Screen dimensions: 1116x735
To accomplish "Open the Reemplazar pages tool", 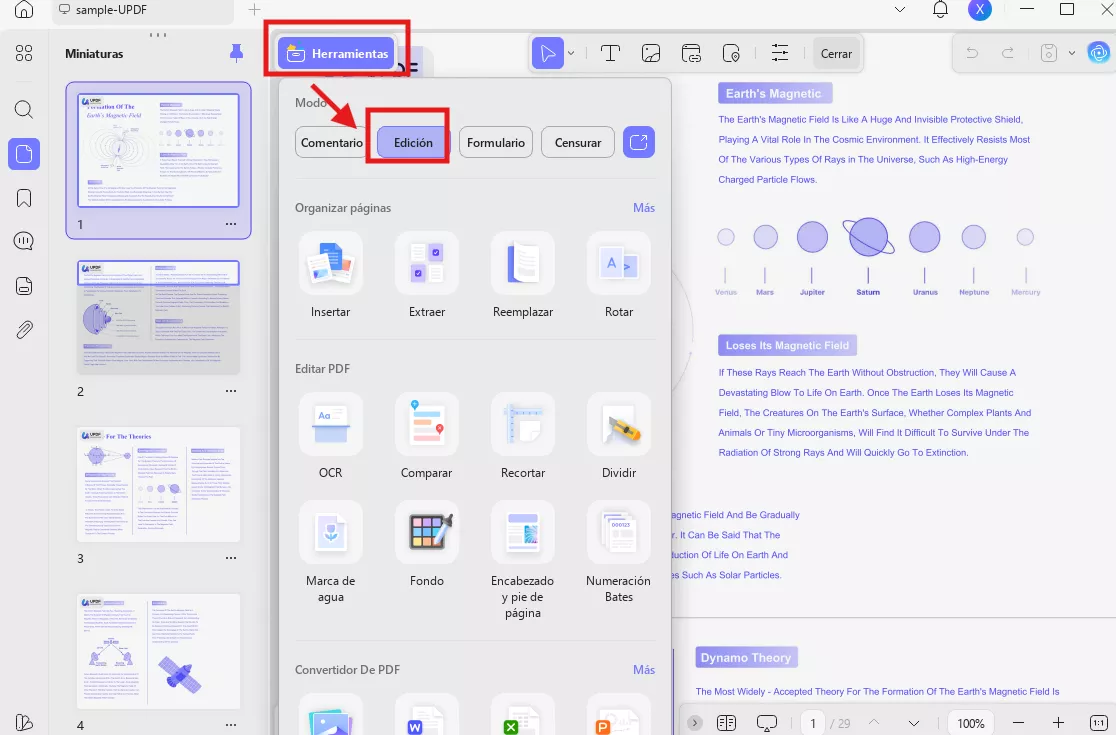I will [522, 263].
